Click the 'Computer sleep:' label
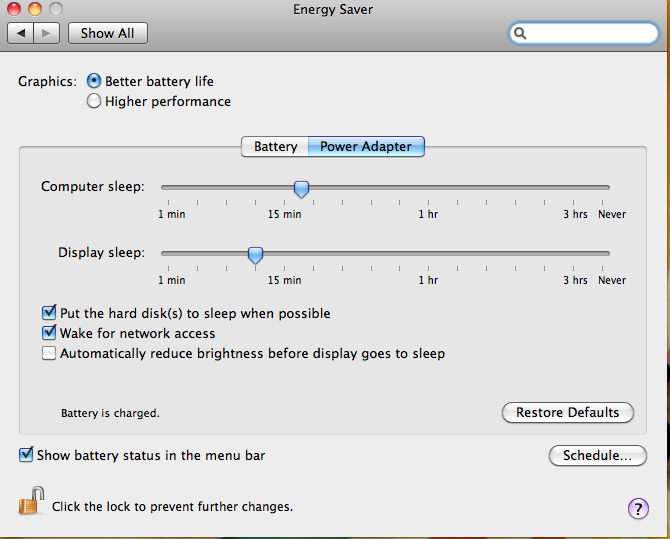 pos(93,186)
